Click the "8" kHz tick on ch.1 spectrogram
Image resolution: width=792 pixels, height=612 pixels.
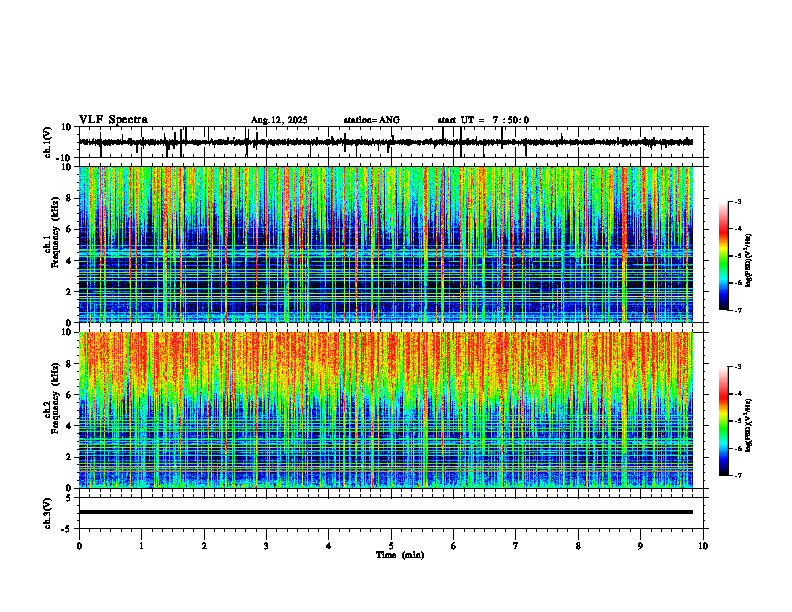(x=70, y=198)
